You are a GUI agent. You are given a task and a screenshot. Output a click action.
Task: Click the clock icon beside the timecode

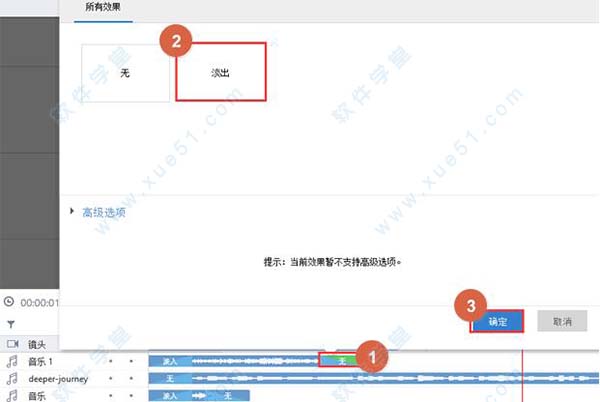[10, 301]
